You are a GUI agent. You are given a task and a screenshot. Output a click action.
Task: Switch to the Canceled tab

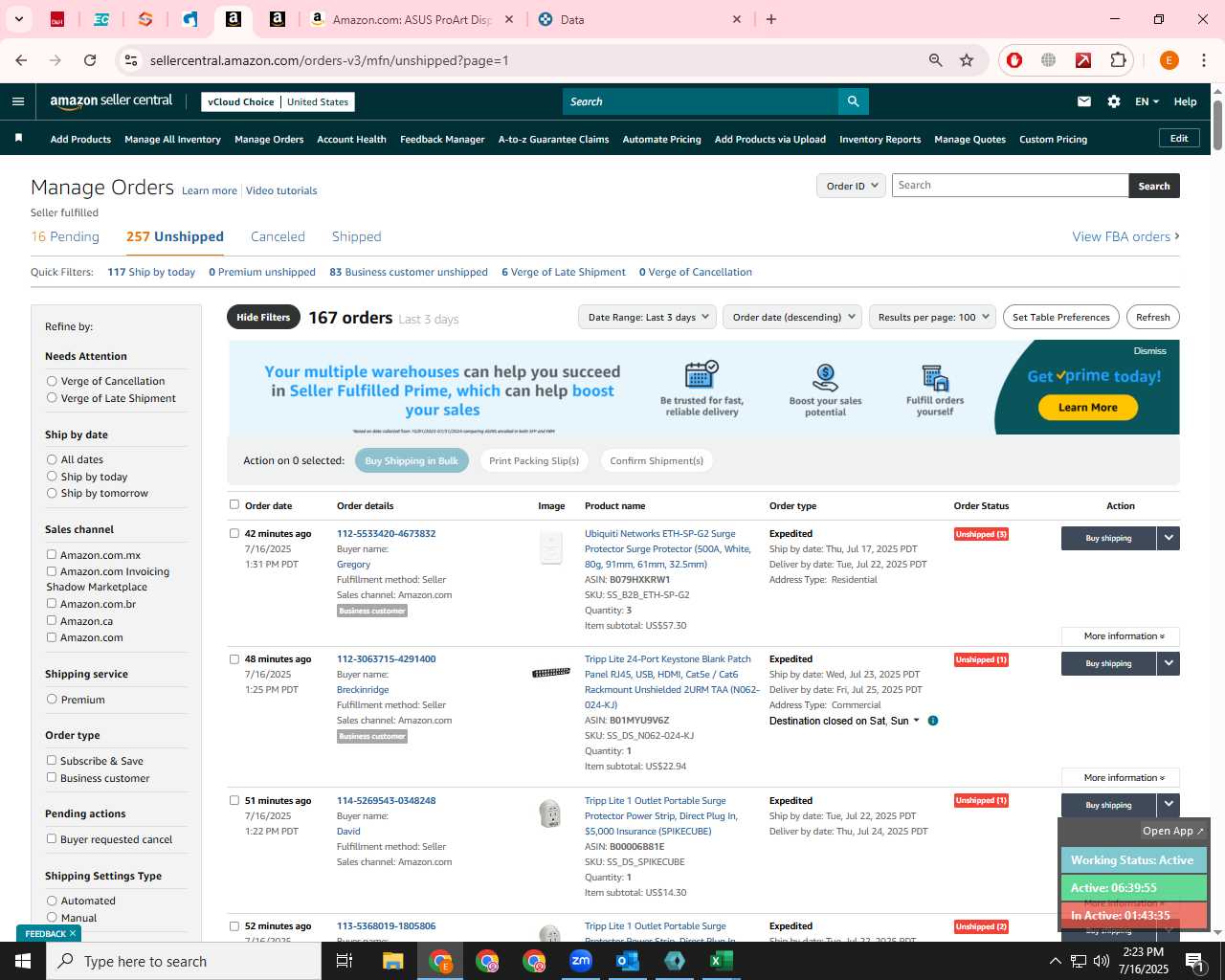[x=278, y=236]
